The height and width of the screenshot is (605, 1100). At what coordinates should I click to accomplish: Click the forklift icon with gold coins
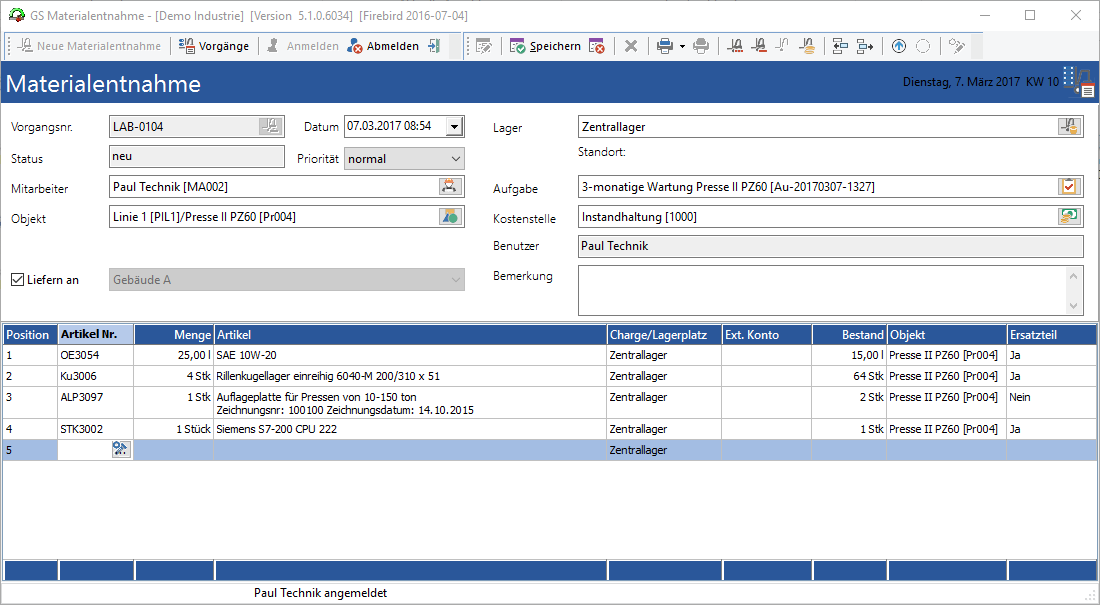point(807,46)
